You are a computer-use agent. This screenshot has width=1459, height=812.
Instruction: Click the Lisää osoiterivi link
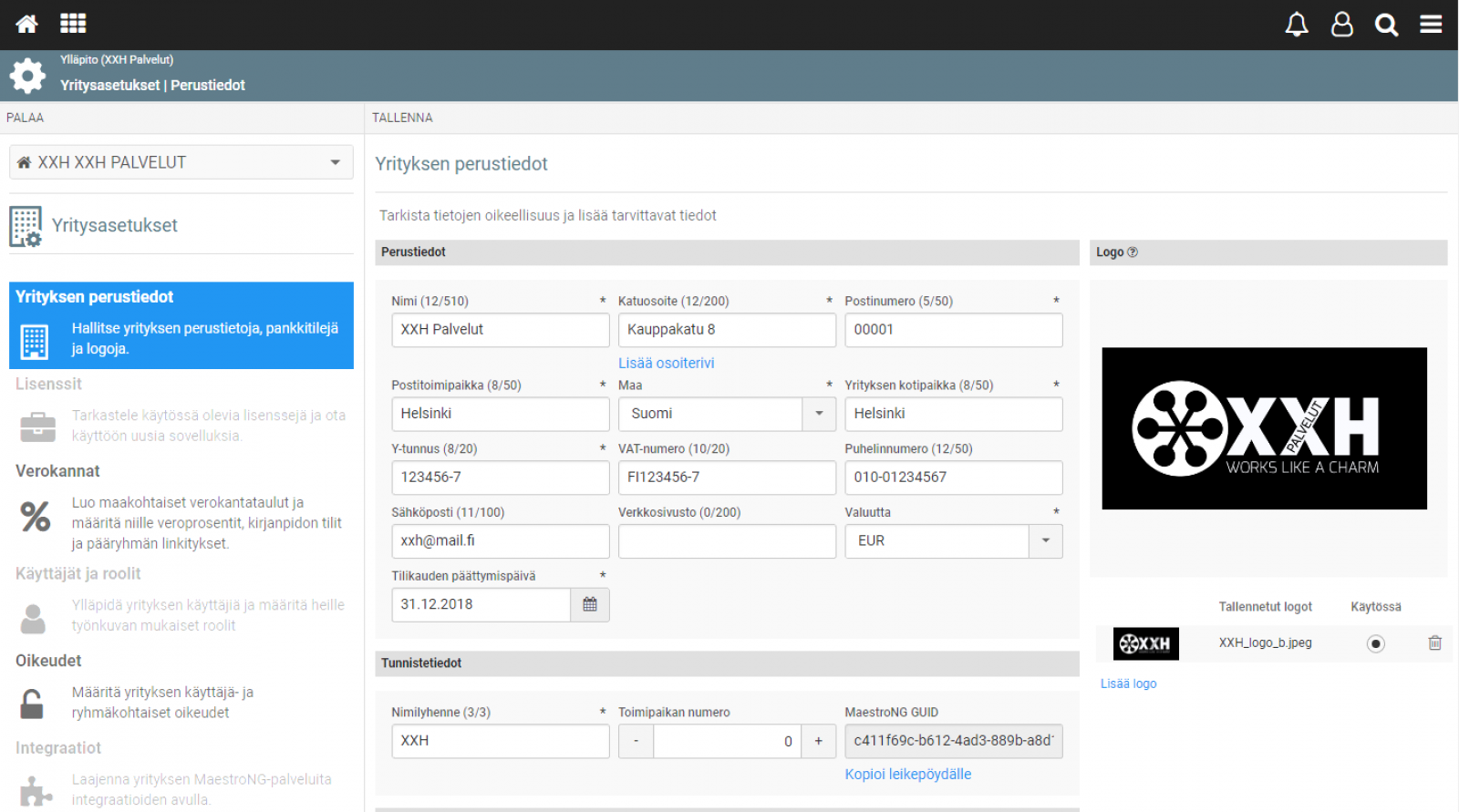[667, 363]
